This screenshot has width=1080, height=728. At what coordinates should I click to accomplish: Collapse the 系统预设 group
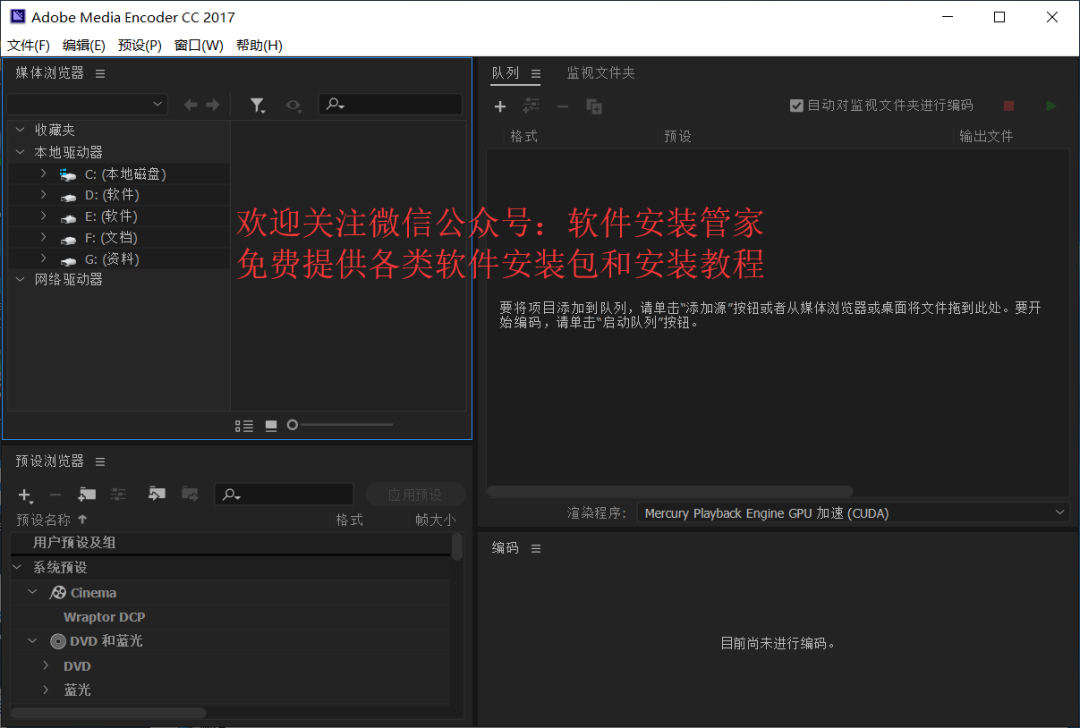pos(19,567)
